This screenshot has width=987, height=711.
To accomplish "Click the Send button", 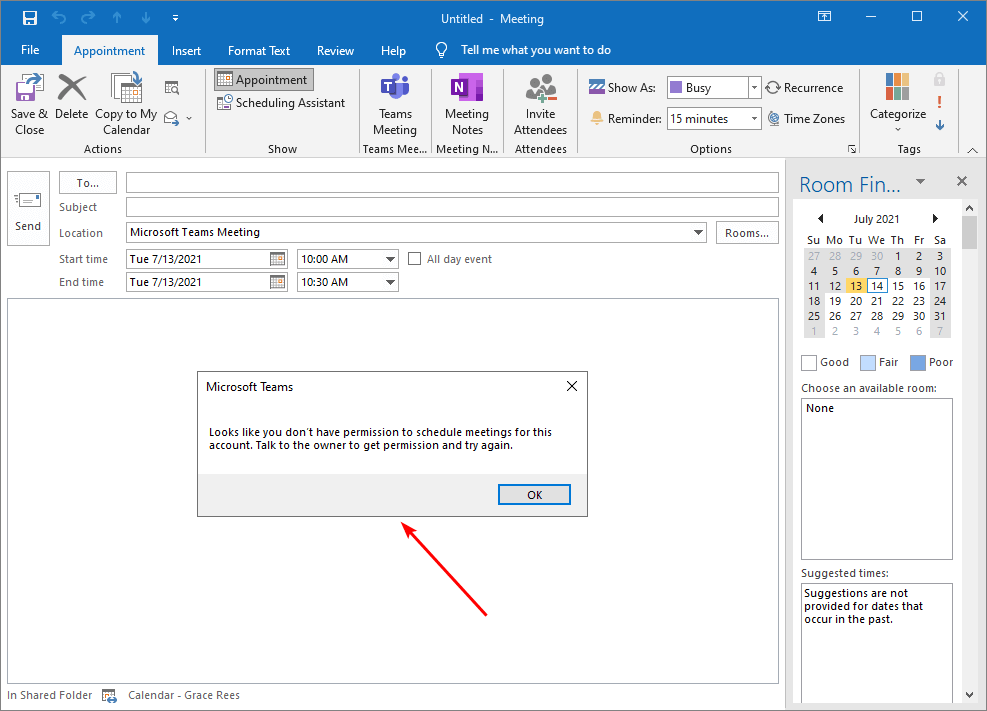I will coord(28,209).
